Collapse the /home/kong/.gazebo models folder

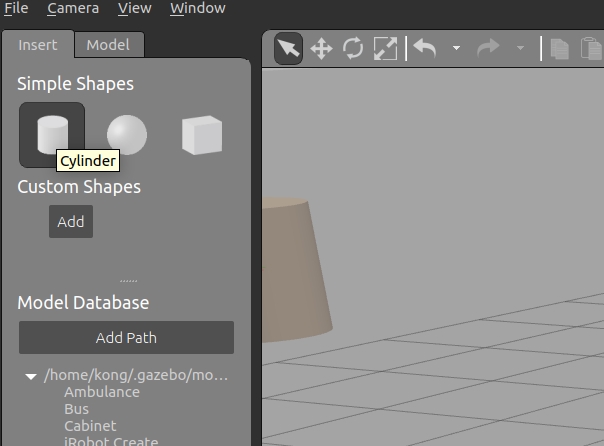click(x=31, y=377)
